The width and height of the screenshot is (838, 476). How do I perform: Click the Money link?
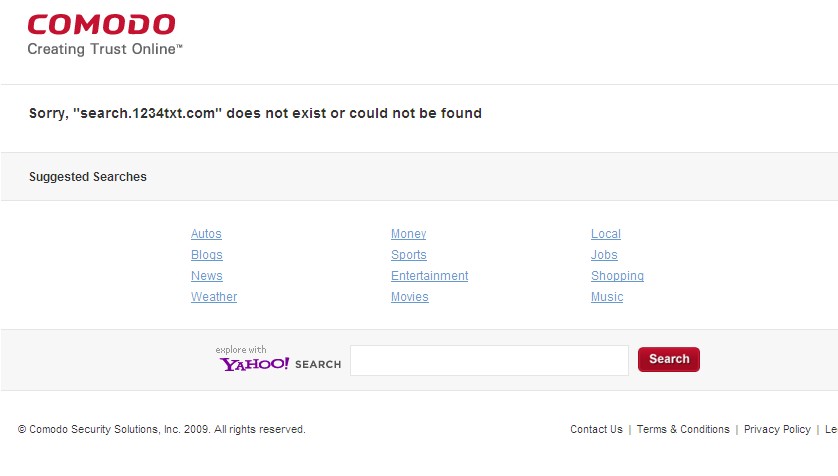click(408, 234)
